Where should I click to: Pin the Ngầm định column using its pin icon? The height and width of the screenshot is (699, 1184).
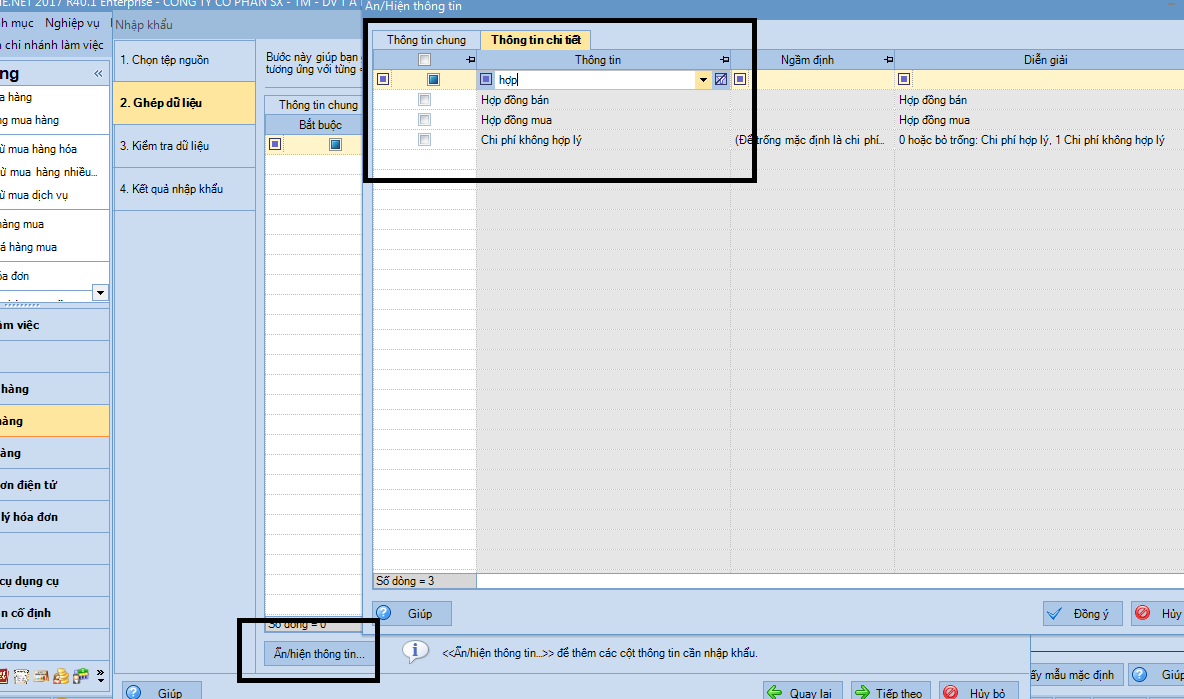click(889, 60)
